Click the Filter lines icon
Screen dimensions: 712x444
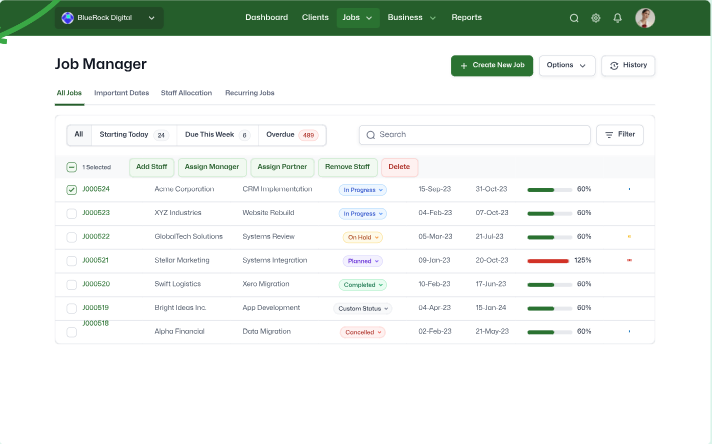click(x=609, y=135)
